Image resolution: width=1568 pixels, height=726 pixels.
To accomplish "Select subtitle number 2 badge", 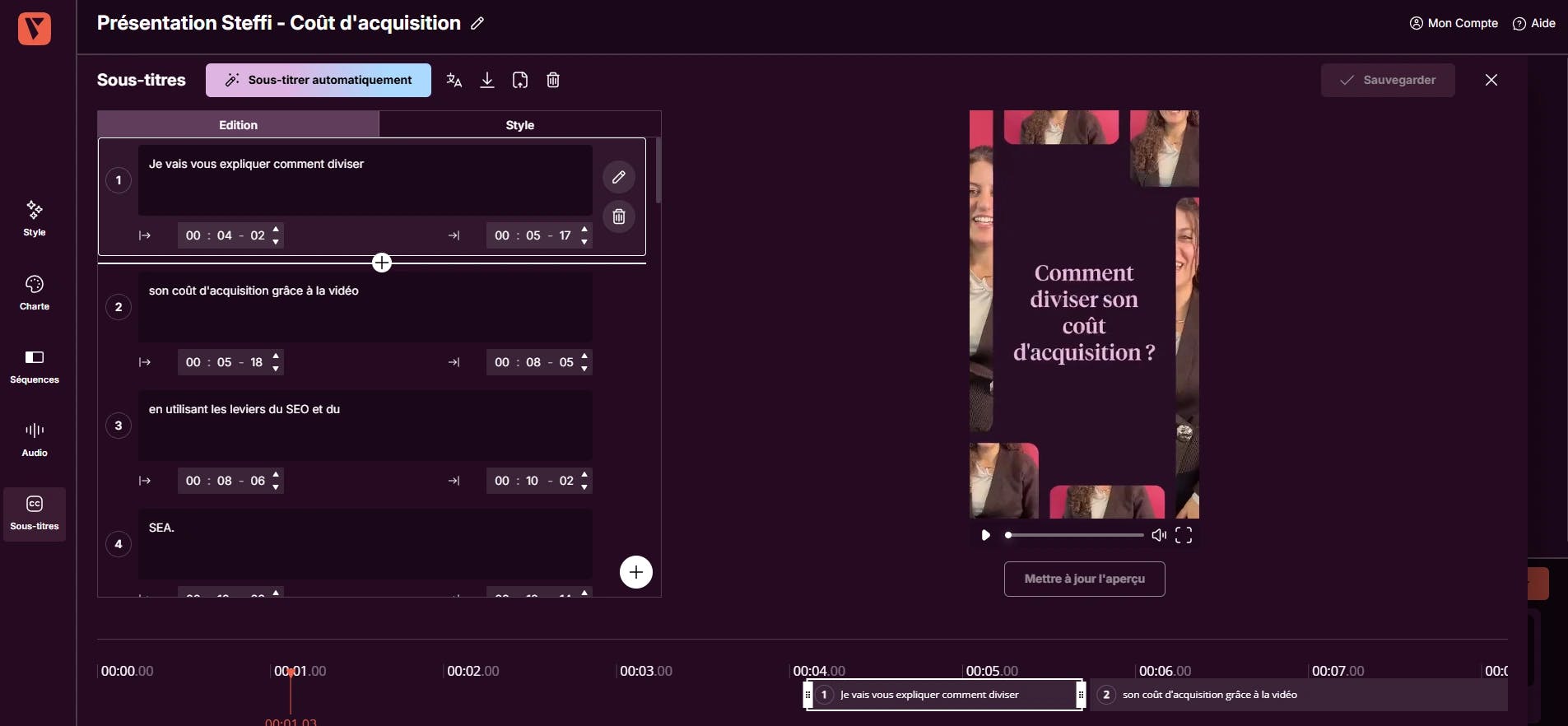I will (119, 307).
